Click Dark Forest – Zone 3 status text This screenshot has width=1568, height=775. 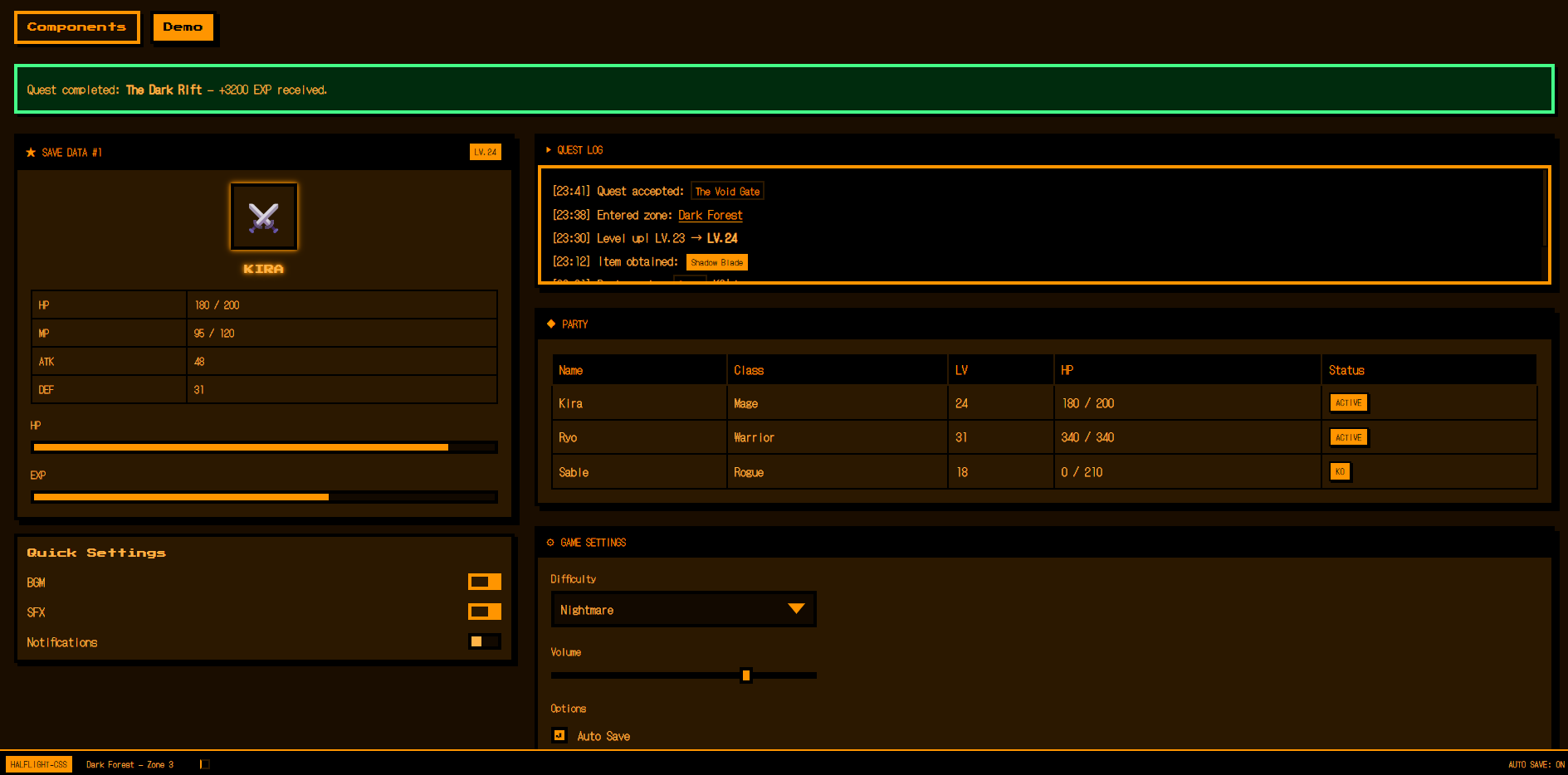(x=129, y=764)
